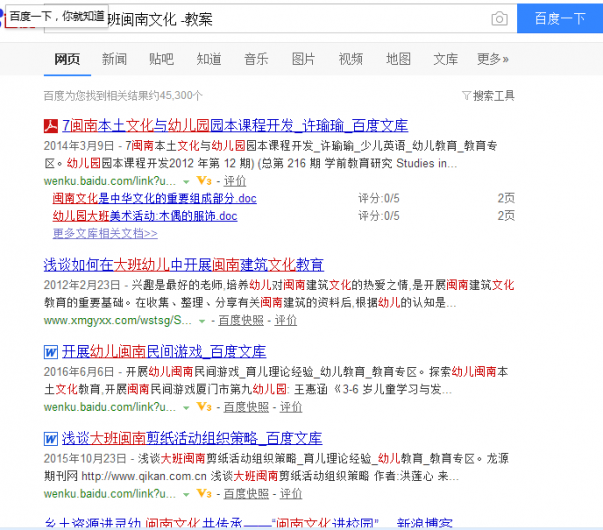Image resolution: width=603 pixels, height=530 pixels.
Task: Click Word icon beside 浅谈大班闽南剪纸活动
Action: coord(51,439)
